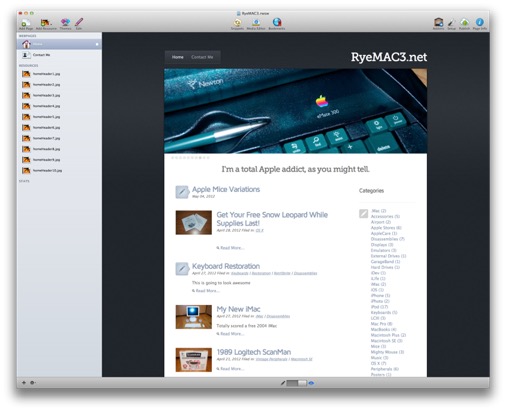Click the pencil icon beside Keyboard Restoration
The height and width of the screenshot is (411, 506).
point(182,269)
